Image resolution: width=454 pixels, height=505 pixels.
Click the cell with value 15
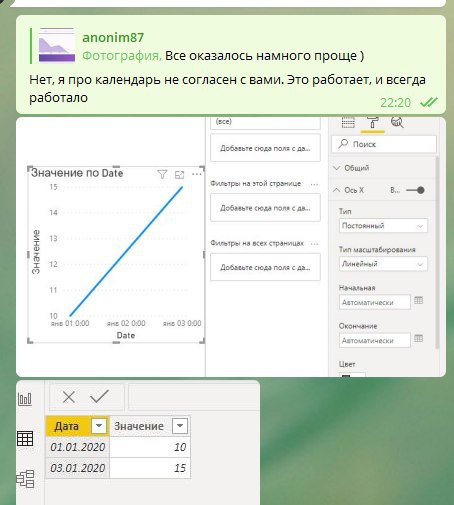coord(150,468)
